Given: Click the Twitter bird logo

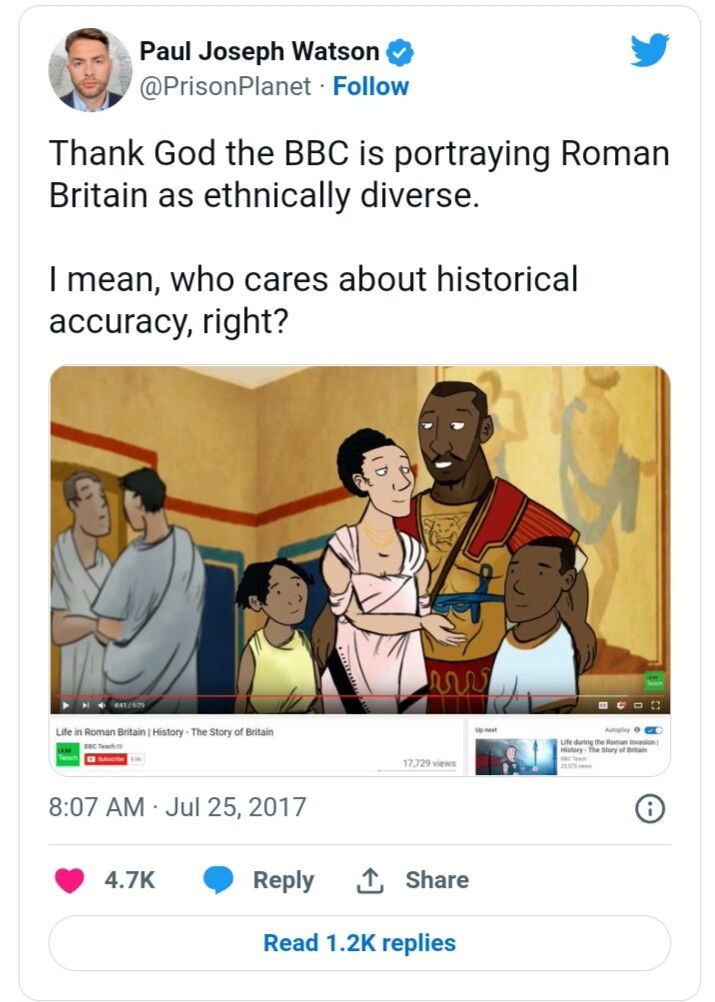Looking at the screenshot, I should 650,50.
